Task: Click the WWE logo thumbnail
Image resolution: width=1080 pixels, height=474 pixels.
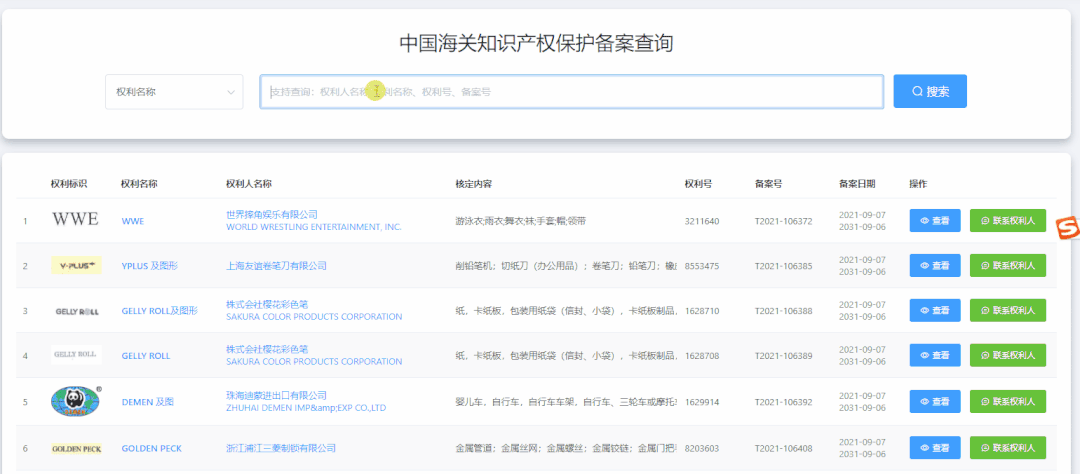Action: click(x=76, y=220)
